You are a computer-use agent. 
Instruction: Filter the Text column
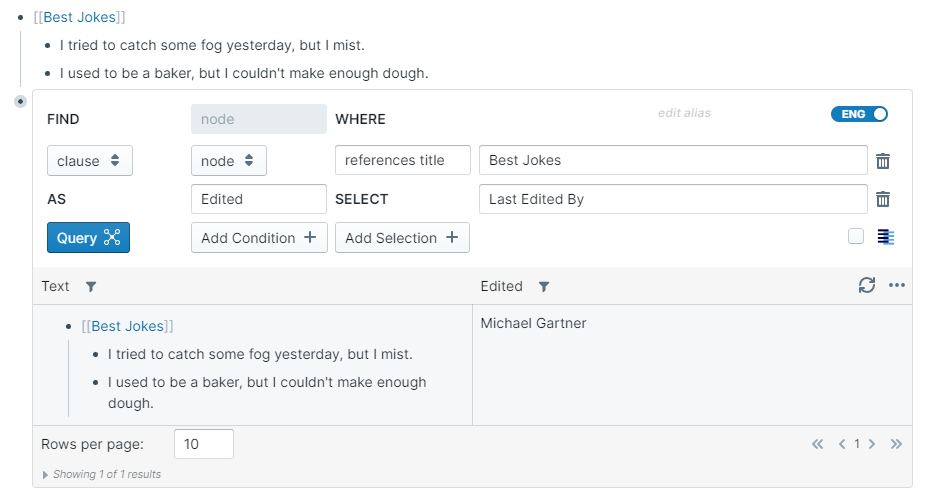point(91,287)
